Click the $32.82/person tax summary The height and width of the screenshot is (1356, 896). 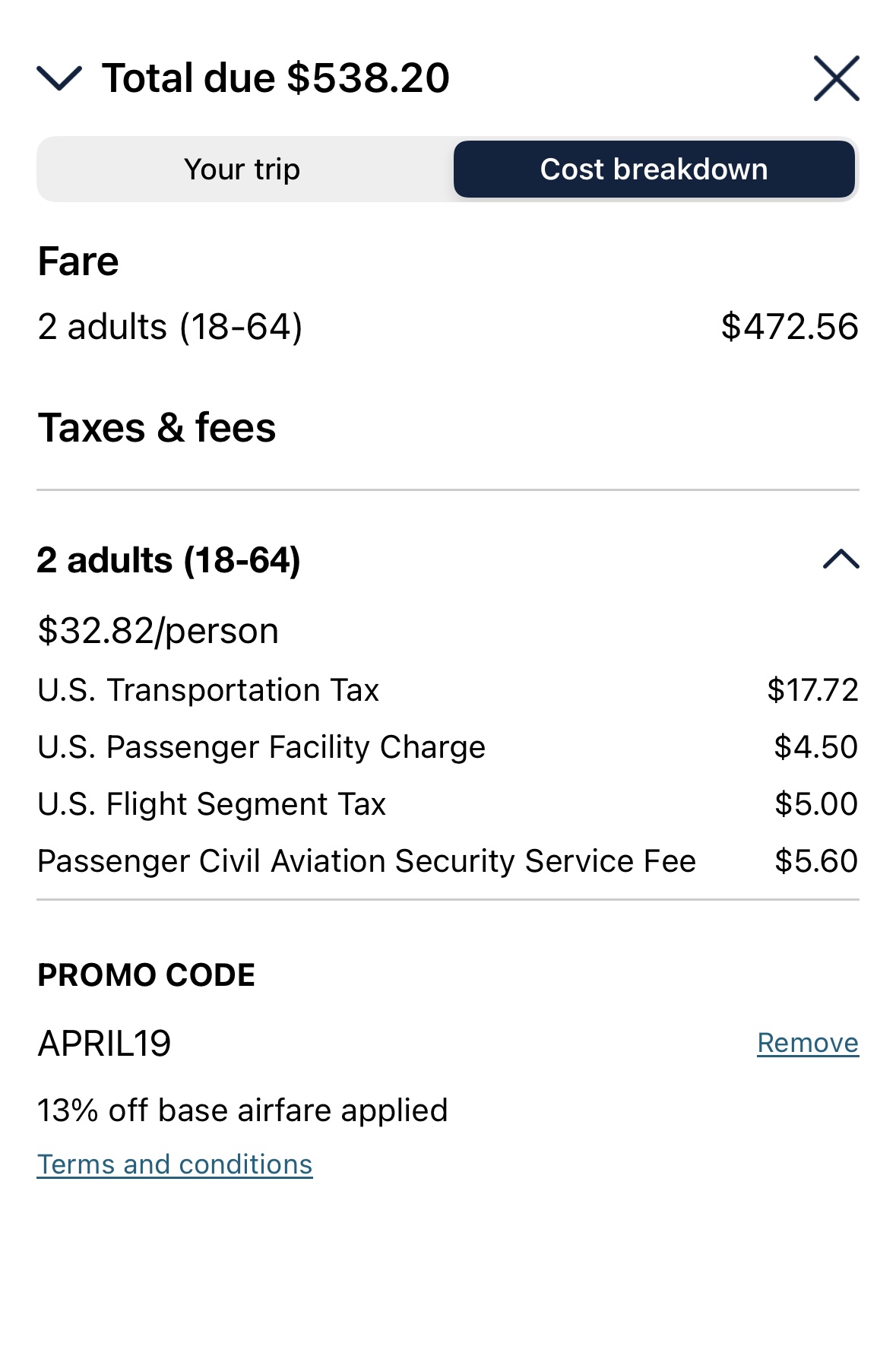pyautogui.click(x=158, y=631)
